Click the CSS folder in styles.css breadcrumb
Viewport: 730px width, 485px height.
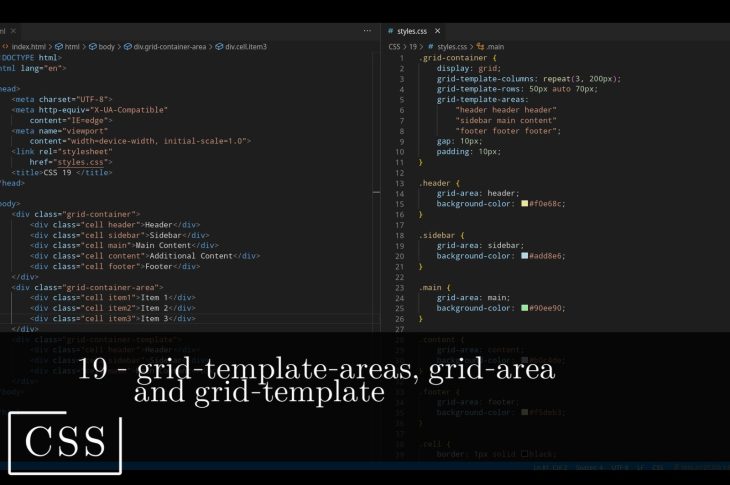click(x=394, y=46)
